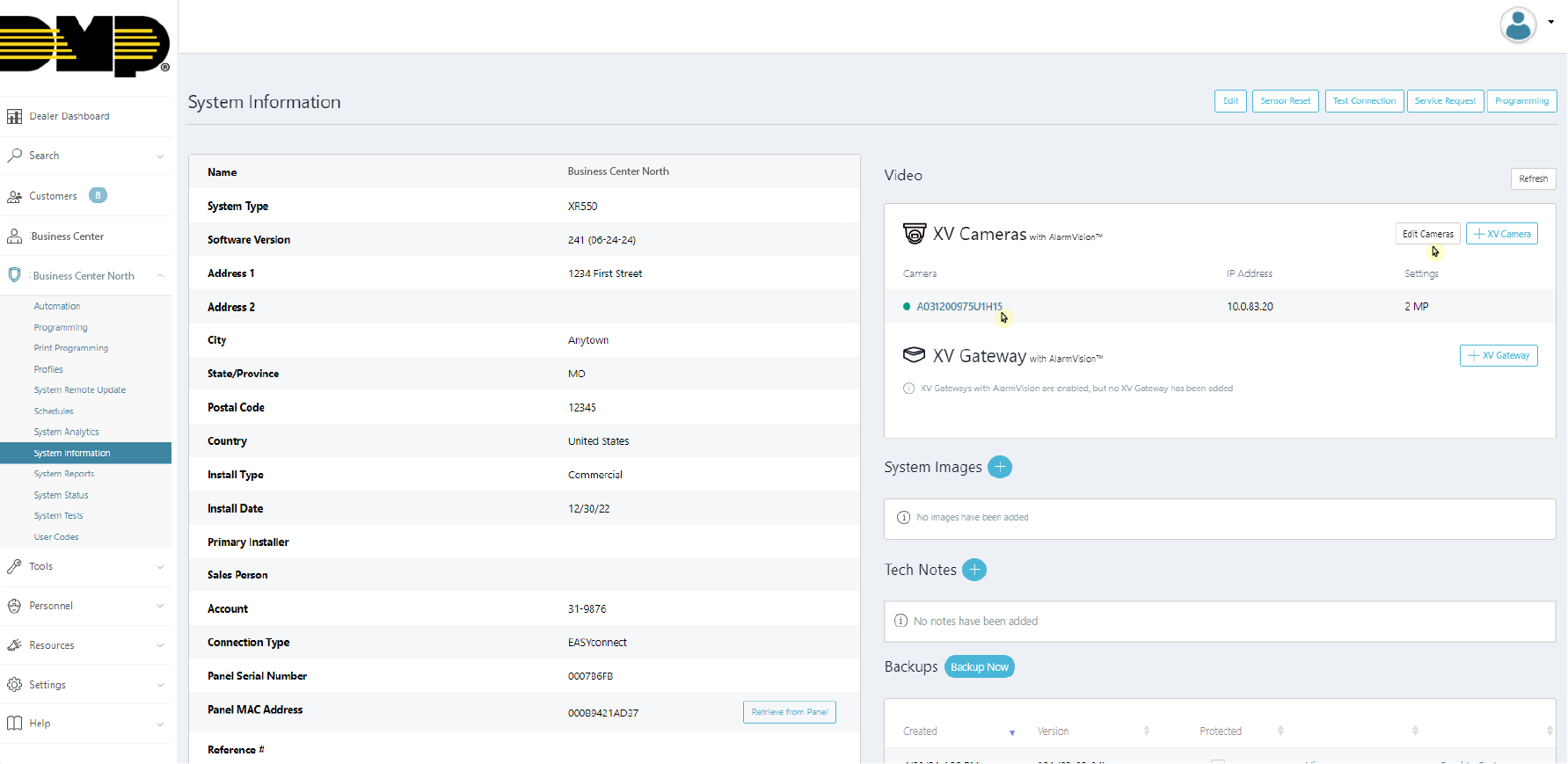Collapse the Business Center North submenu
Image resolution: width=1568 pixels, height=764 pixels.
[160, 276]
